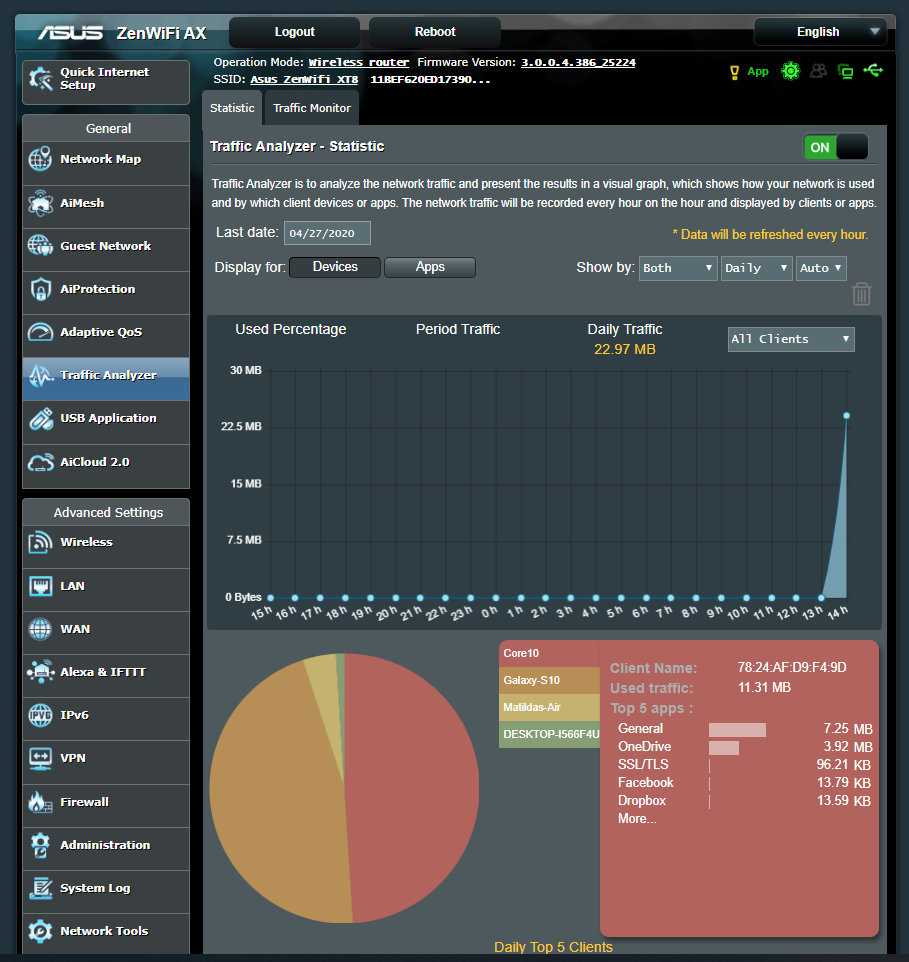909x962 pixels.
Task: Open the All Clients dropdown
Action: (x=791, y=339)
